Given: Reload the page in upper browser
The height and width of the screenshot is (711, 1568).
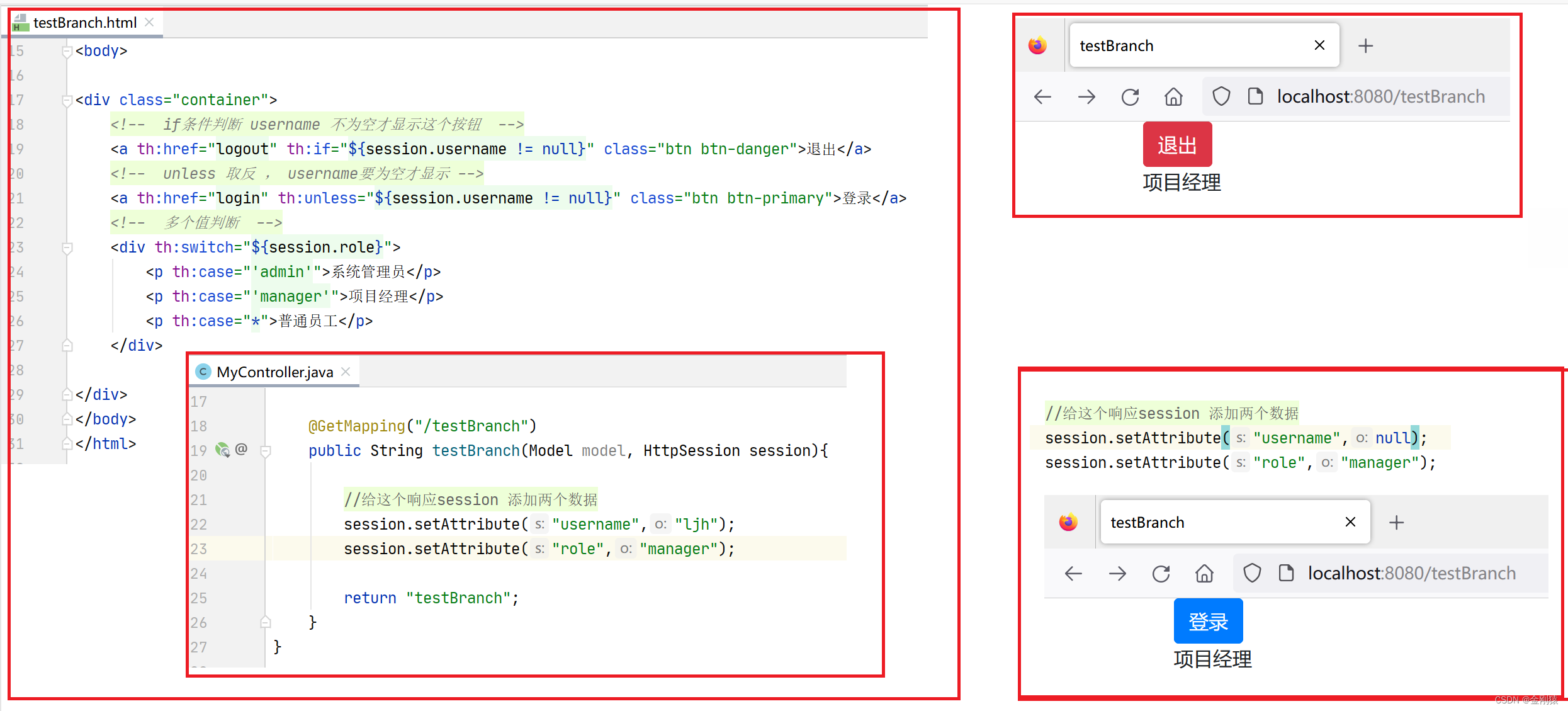Looking at the screenshot, I should click(1131, 97).
